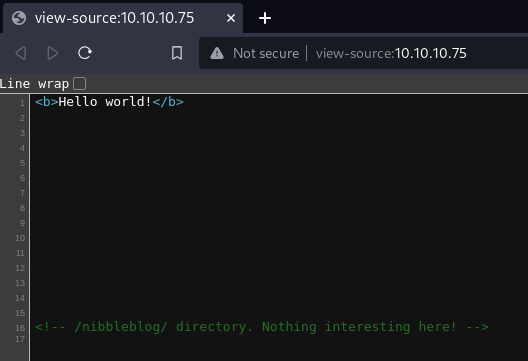528x361 pixels.
Task: Click the browser forward arrow button
Action: click(52, 53)
